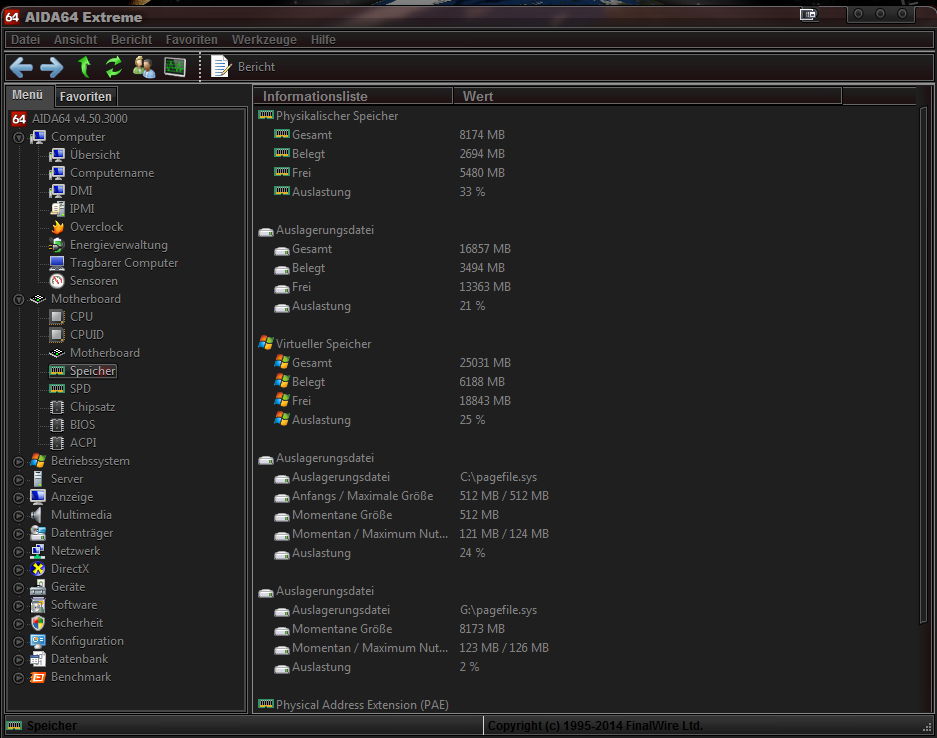Viewport: 937px width, 738px height.
Task: Refresh using the green circular arrows
Action: (x=114, y=67)
